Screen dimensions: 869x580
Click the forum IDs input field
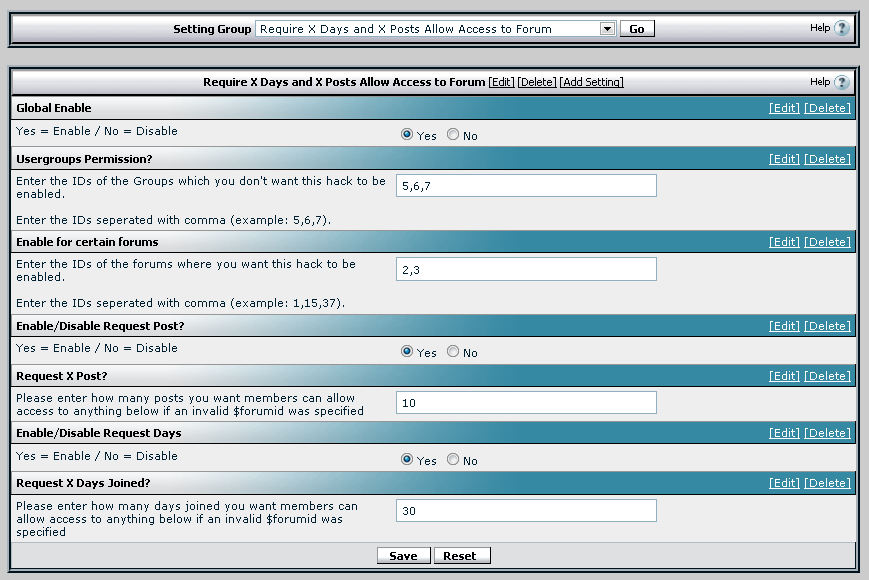(526, 269)
